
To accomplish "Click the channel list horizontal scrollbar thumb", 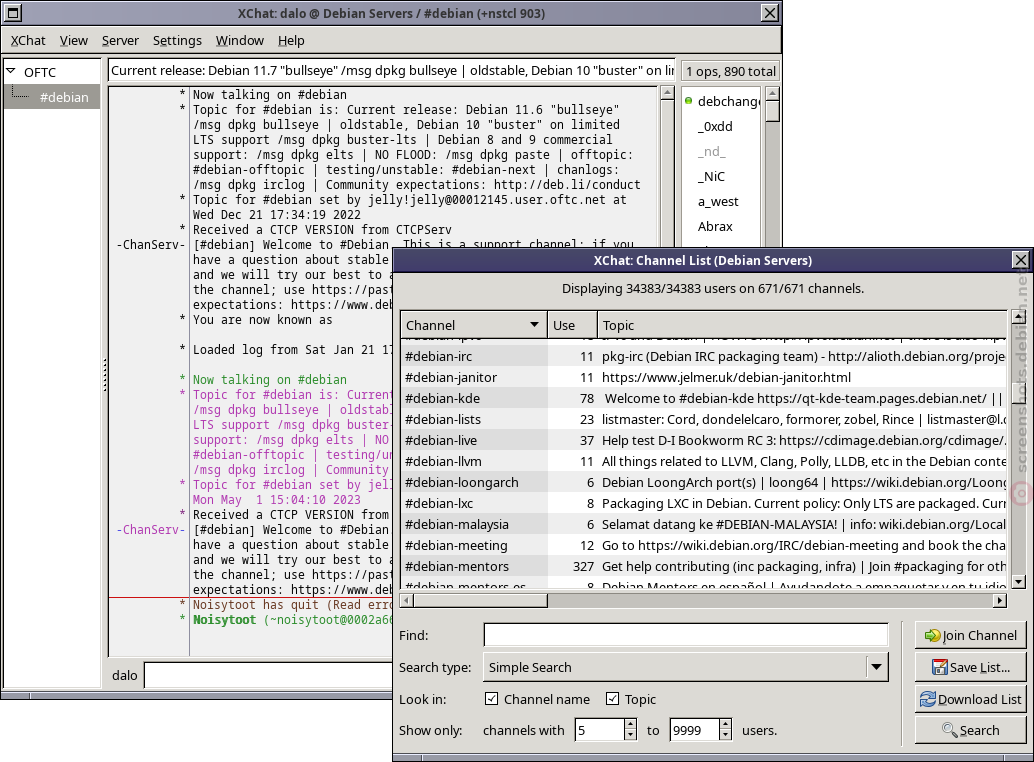I will (x=480, y=601).
